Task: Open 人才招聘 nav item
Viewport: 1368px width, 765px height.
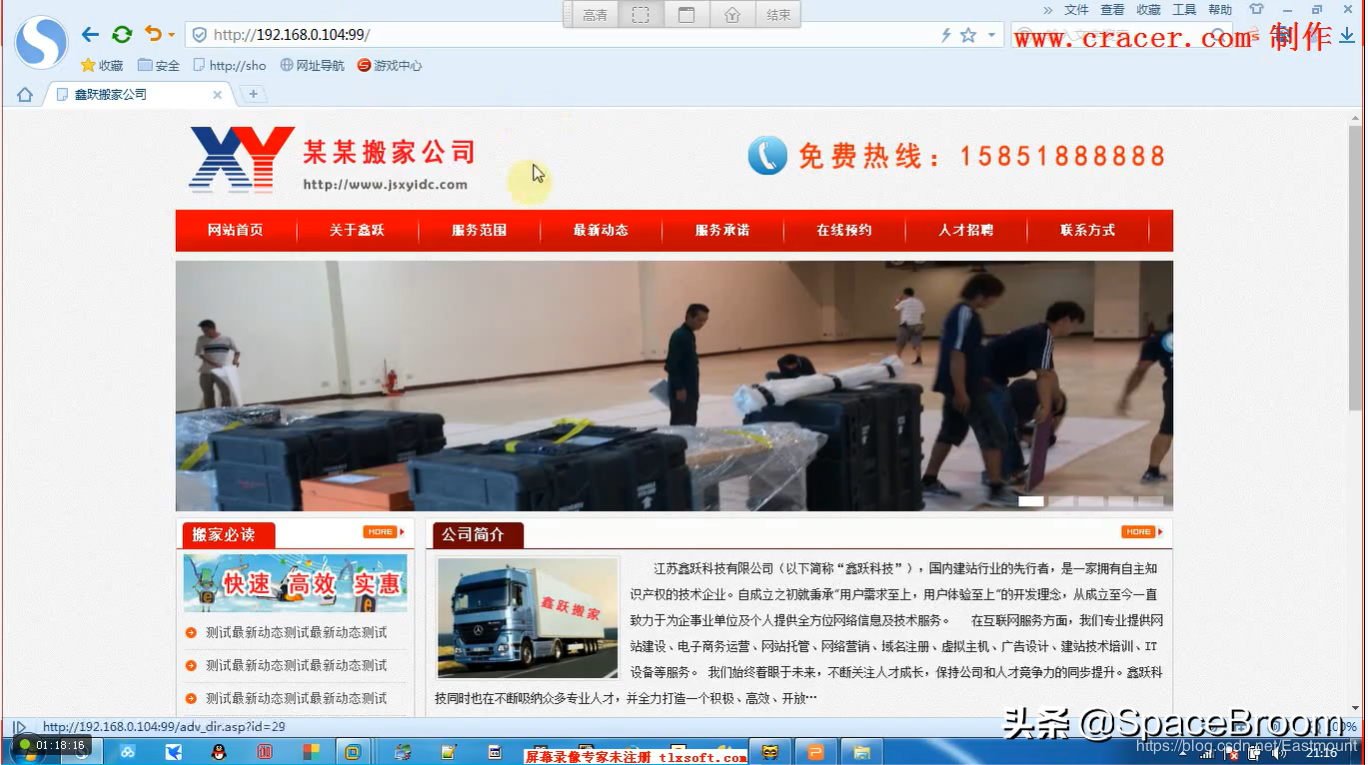Action: click(966, 230)
